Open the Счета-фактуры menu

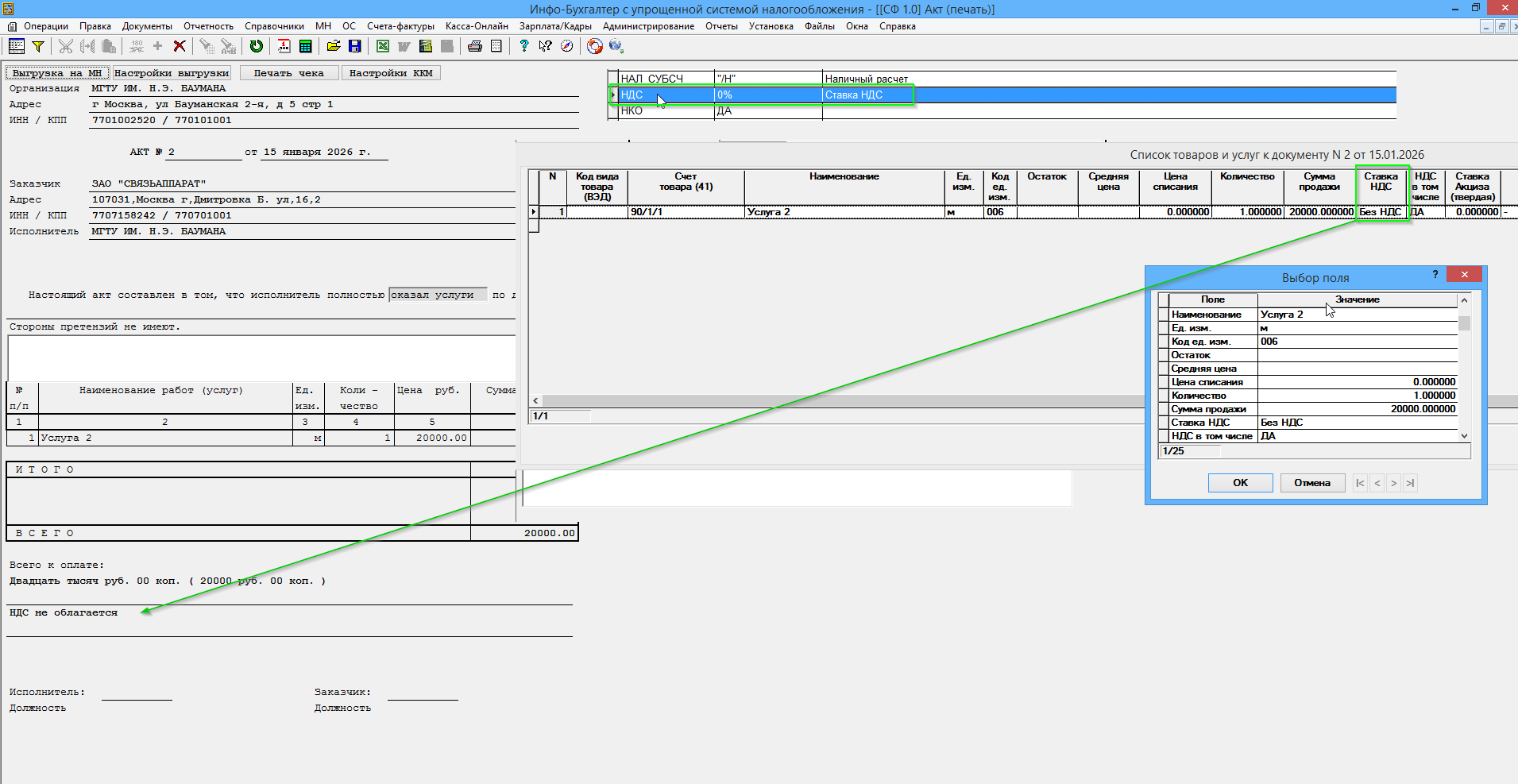coord(400,26)
